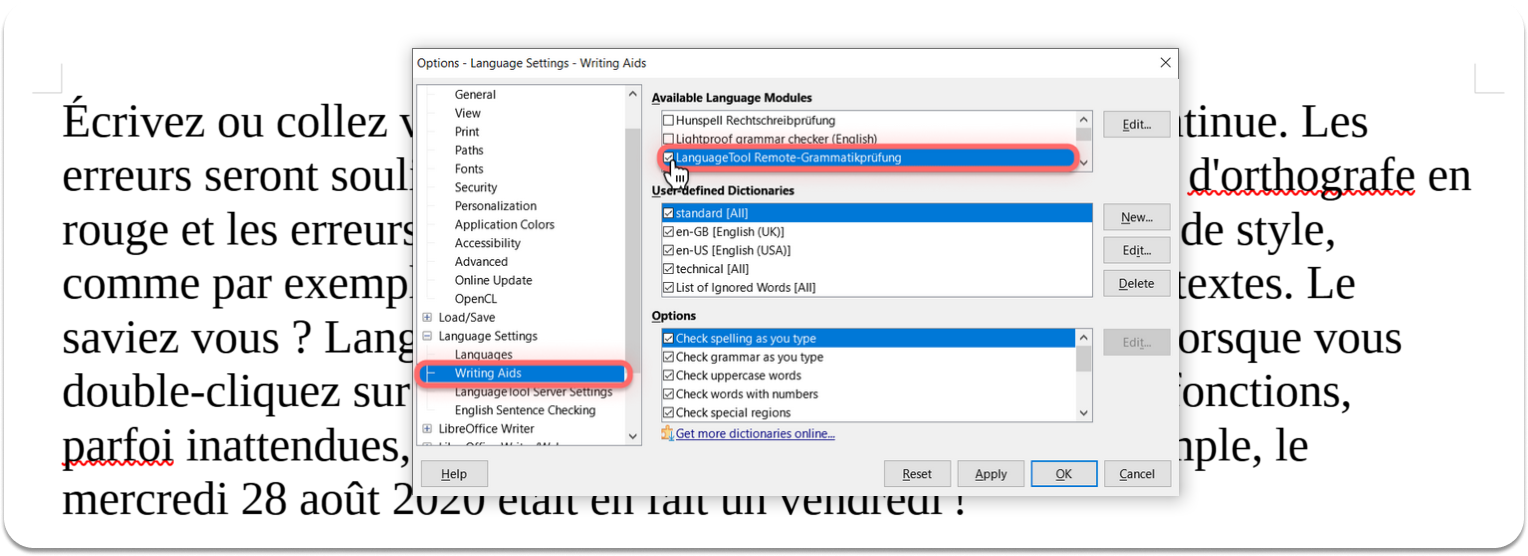Screen dimensions: 1528x556
Task: Open English Sentence Checking page
Action: tap(525, 410)
